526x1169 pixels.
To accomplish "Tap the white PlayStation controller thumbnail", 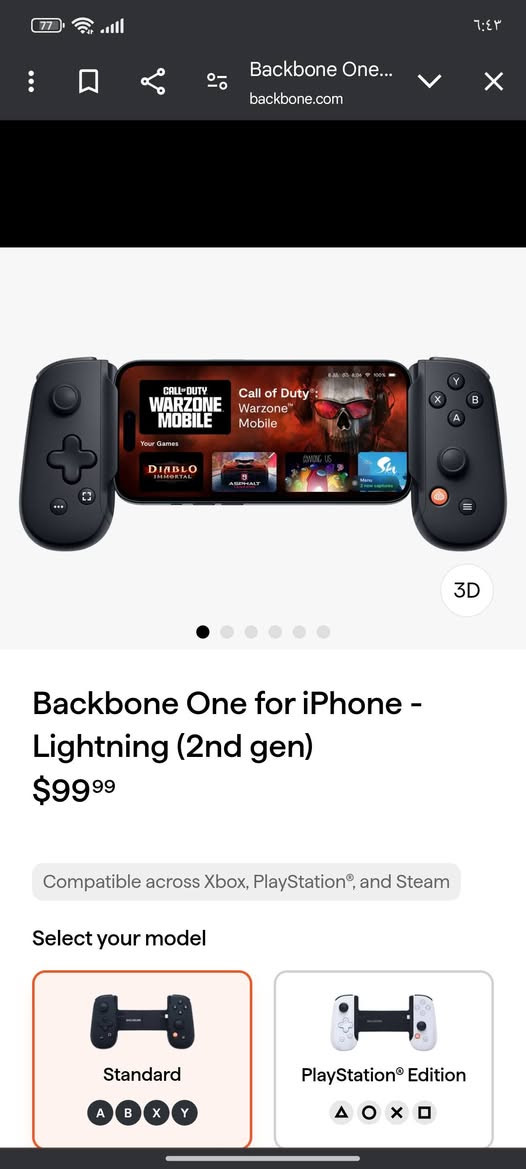I will pos(384,1021).
